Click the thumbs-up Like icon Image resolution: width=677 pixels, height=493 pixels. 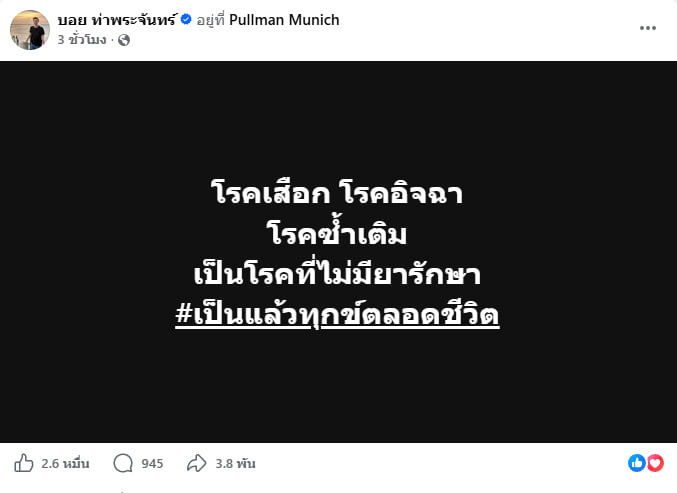[x=23, y=463]
